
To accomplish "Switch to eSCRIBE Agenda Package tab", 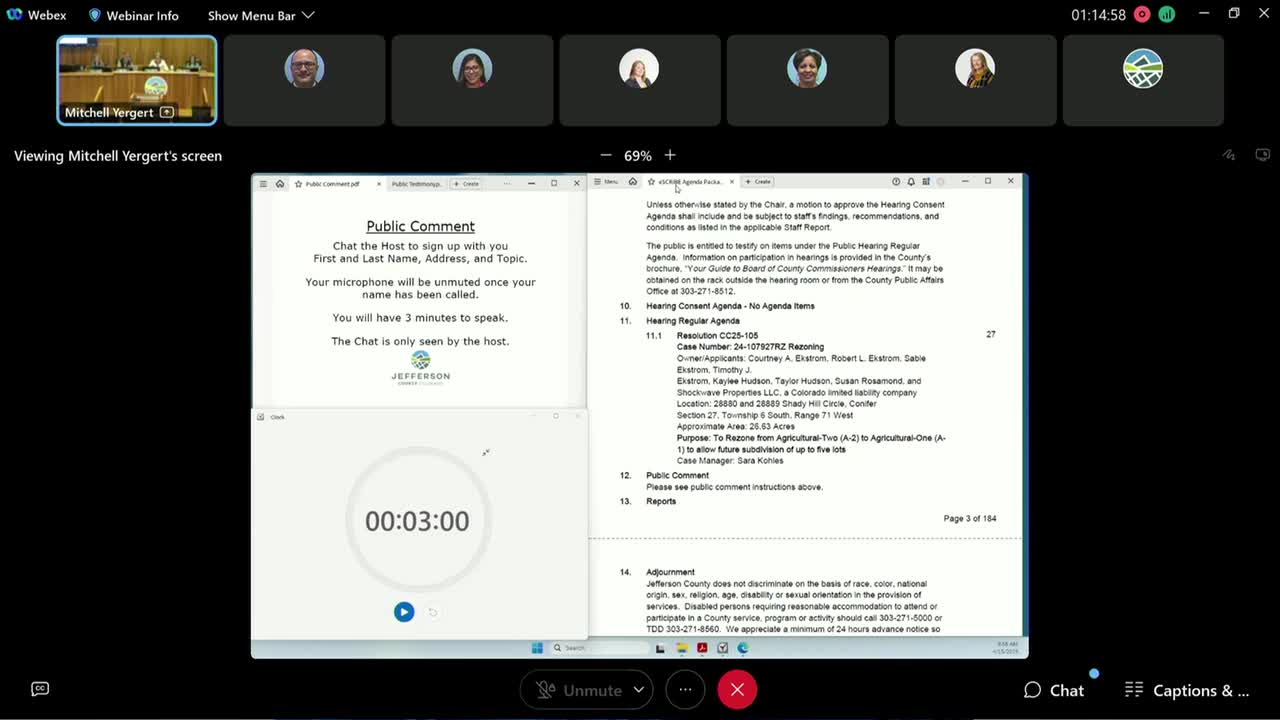I will tap(690, 182).
